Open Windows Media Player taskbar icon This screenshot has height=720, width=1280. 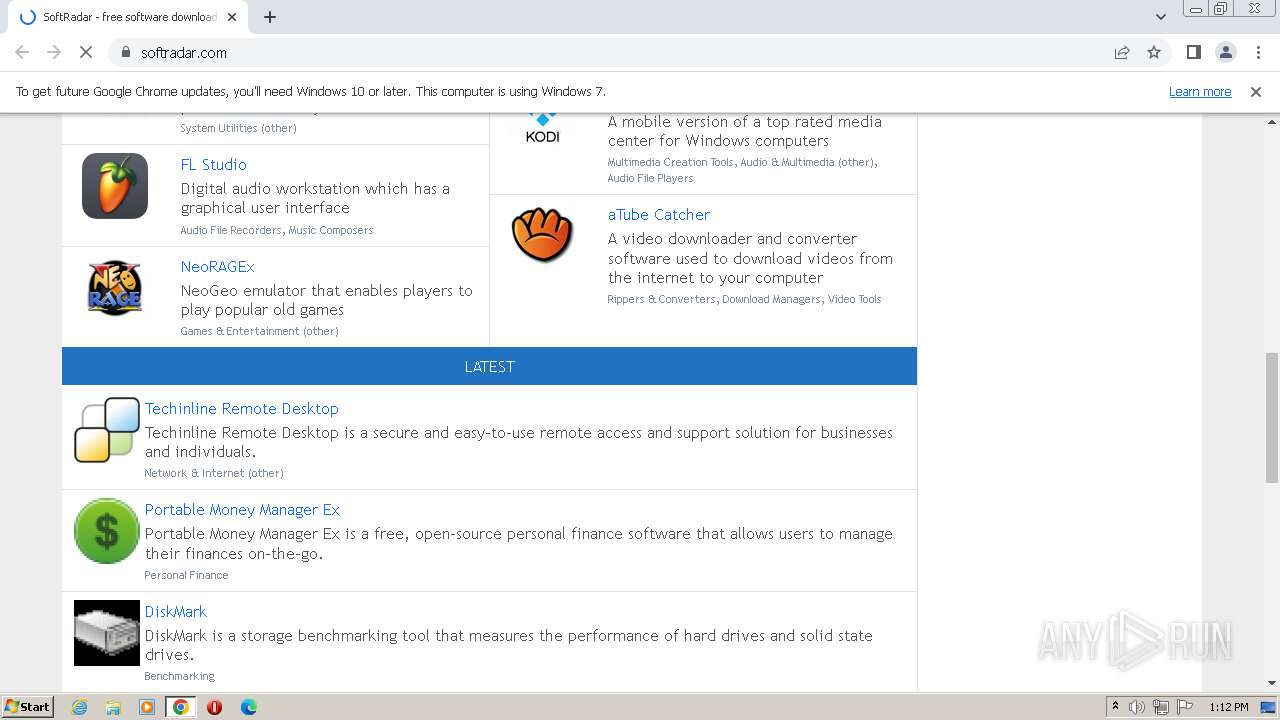pos(147,707)
